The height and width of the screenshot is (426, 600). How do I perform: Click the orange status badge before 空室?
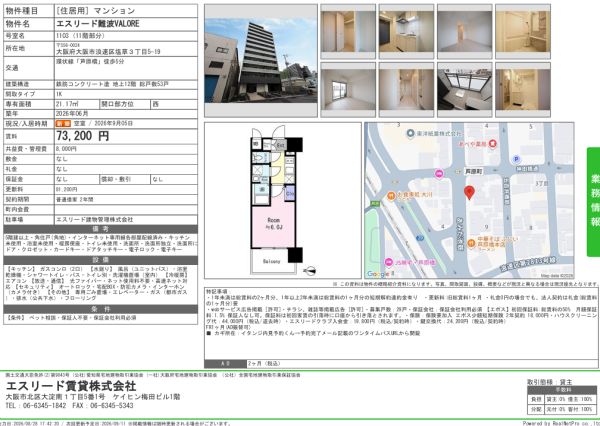coord(63,124)
